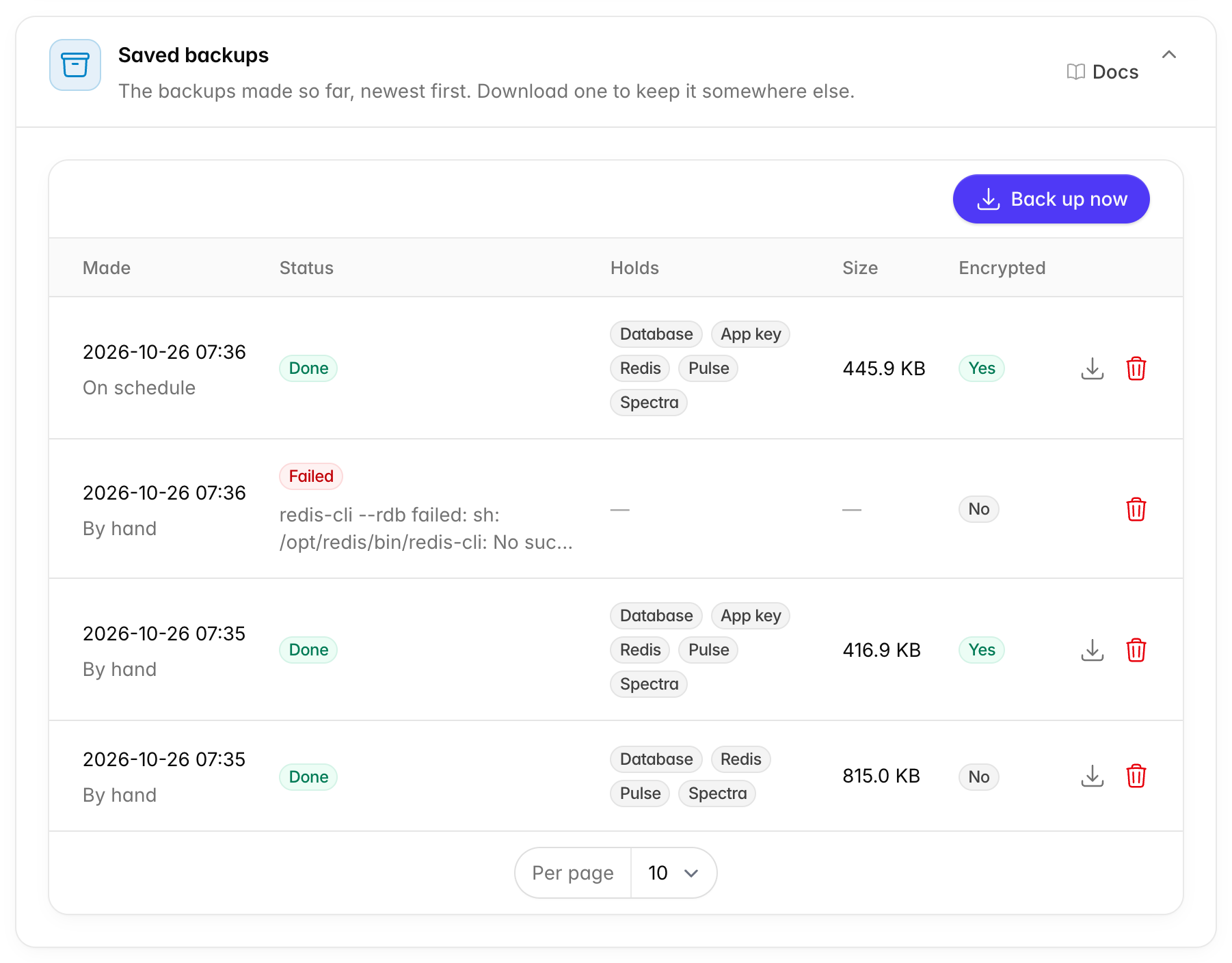Screen dimensions: 1232x963
Task: Click the No badge in the failed row
Action: click(979, 509)
